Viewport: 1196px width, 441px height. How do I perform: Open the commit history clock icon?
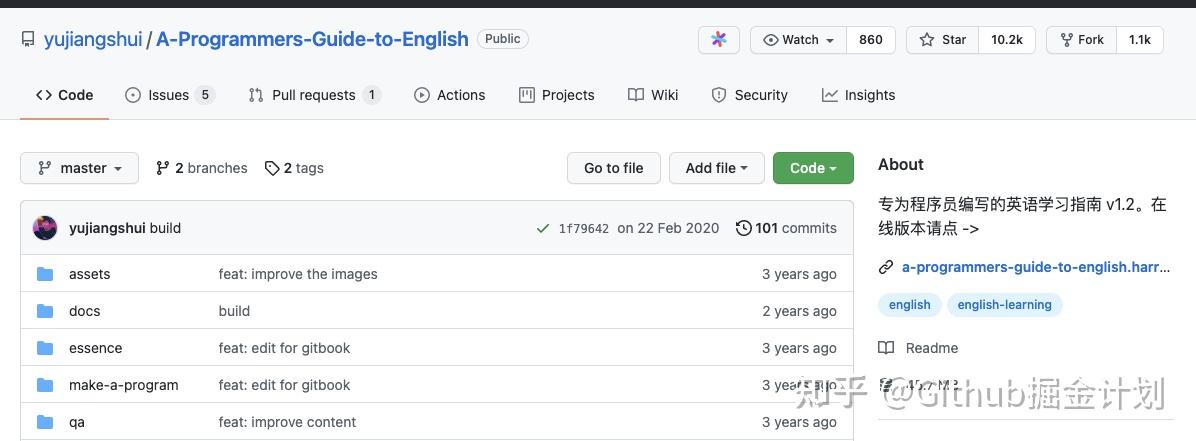[x=743, y=228]
